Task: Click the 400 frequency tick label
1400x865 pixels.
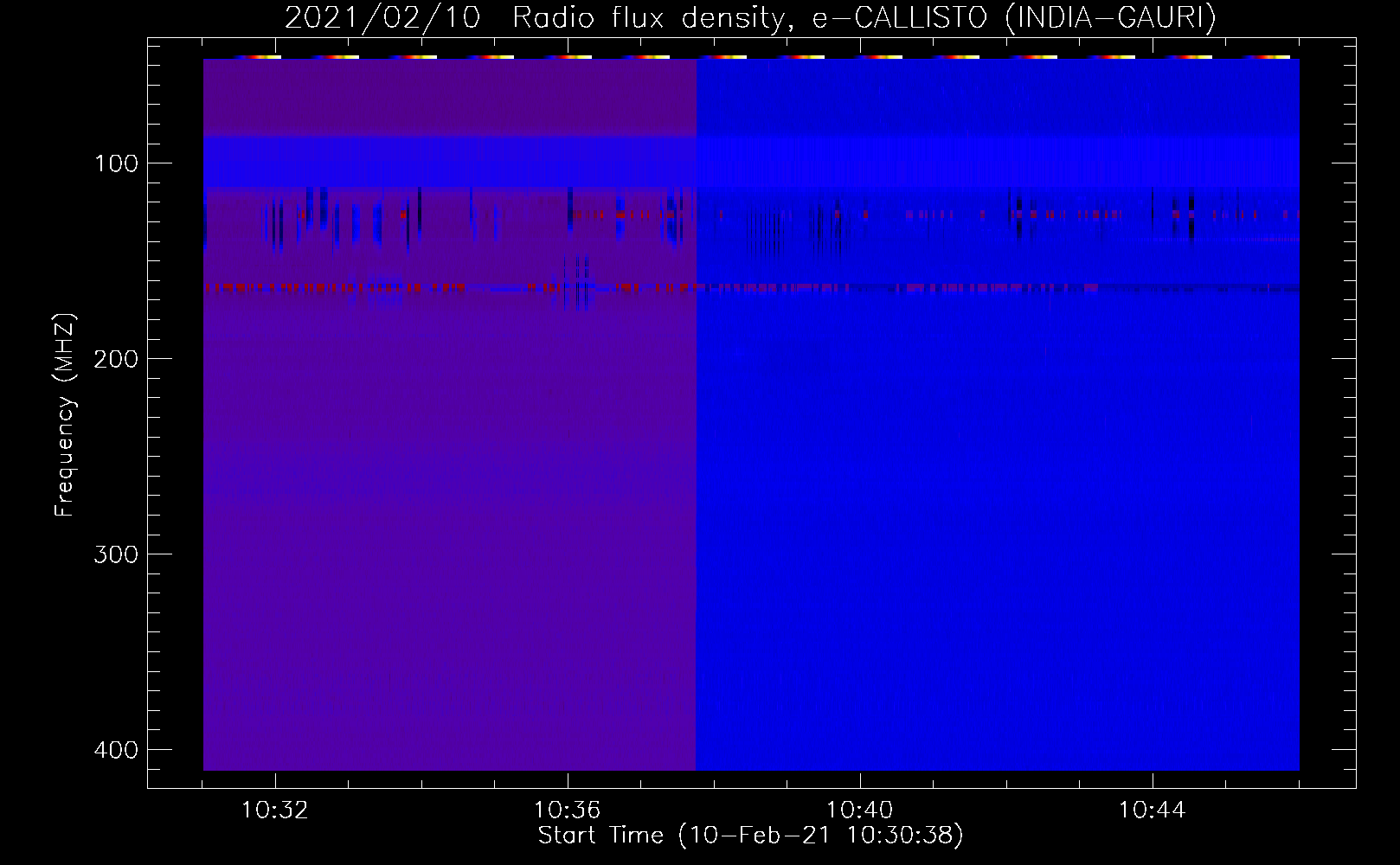Action: (115, 749)
